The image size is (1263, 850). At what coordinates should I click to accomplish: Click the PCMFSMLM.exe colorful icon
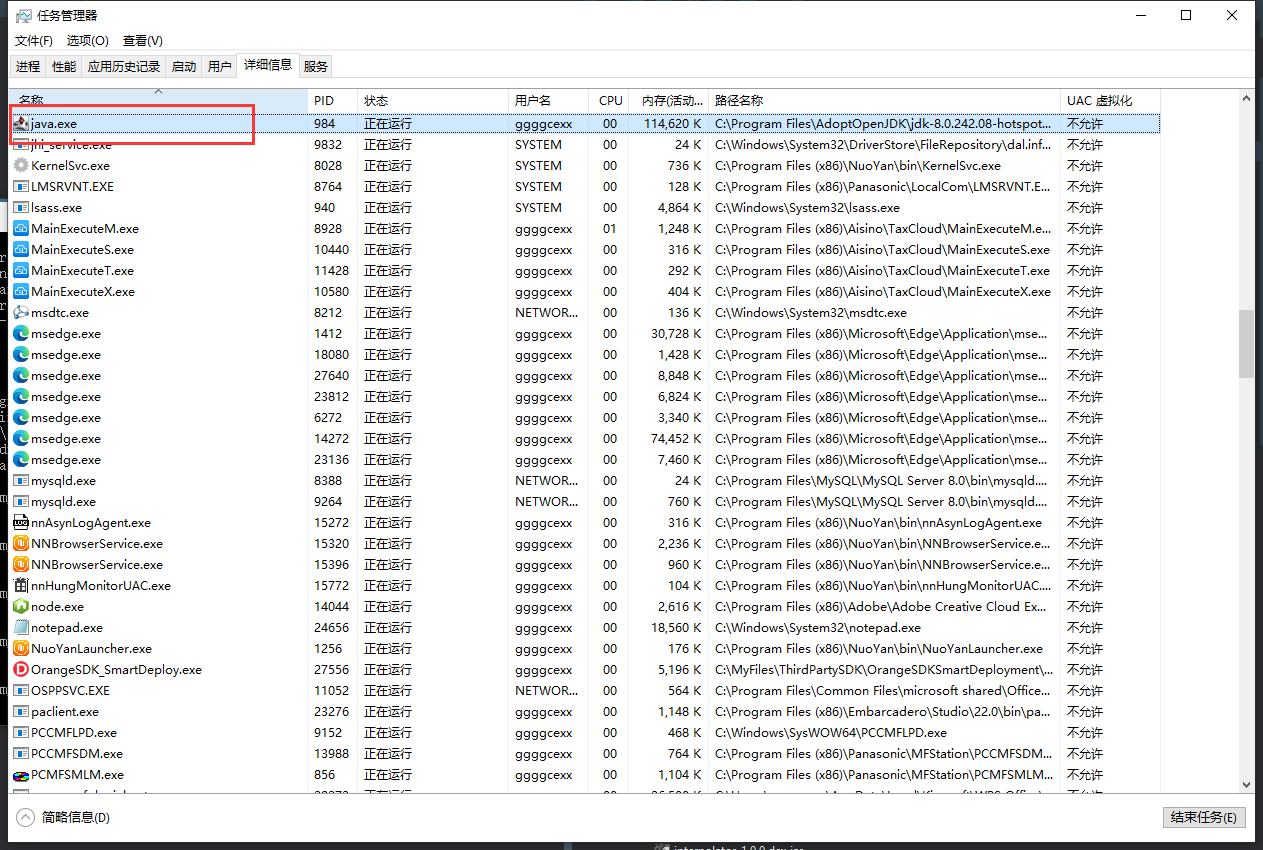tap(21, 775)
